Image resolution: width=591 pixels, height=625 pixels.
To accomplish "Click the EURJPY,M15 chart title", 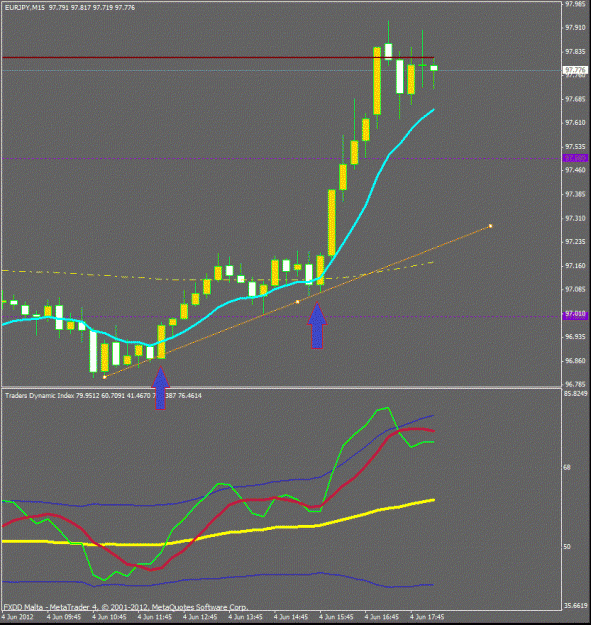I will pyautogui.click(x=25, y=8).
